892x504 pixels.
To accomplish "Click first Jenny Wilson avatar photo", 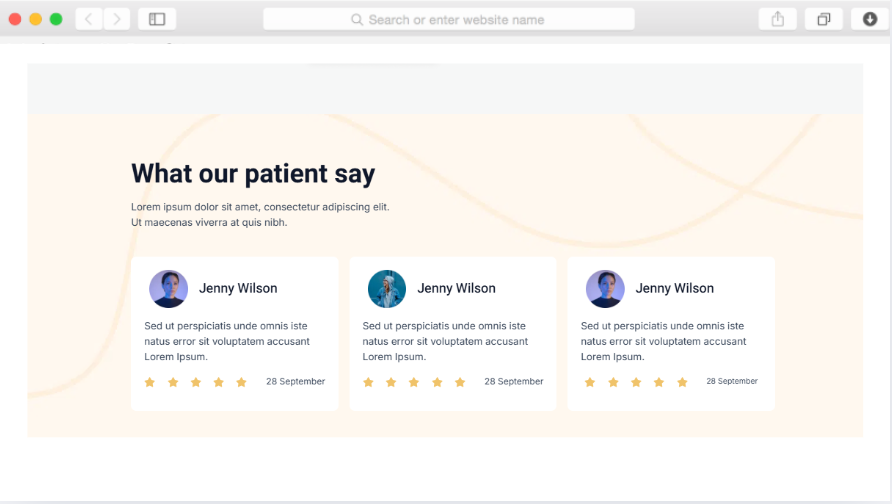I will click(x=168, y=289).
